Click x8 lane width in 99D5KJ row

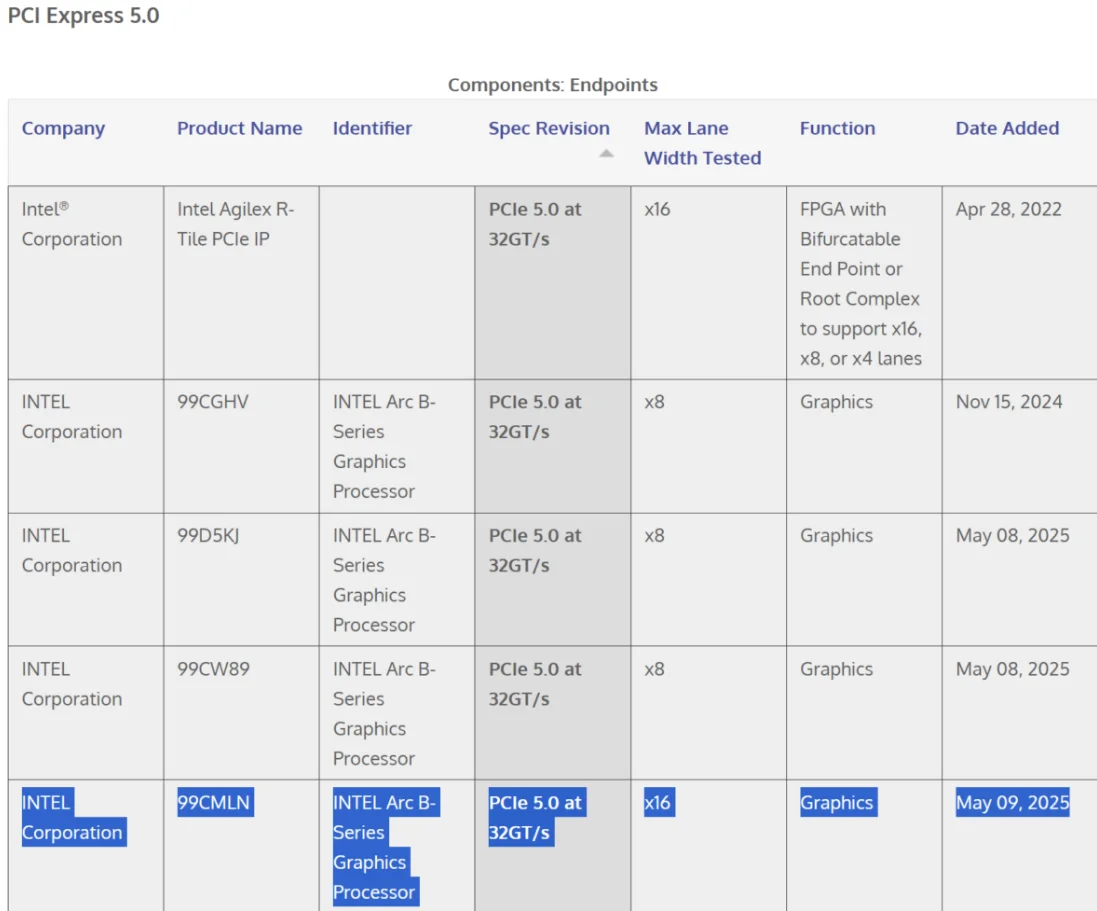click(x=654, y=535)
